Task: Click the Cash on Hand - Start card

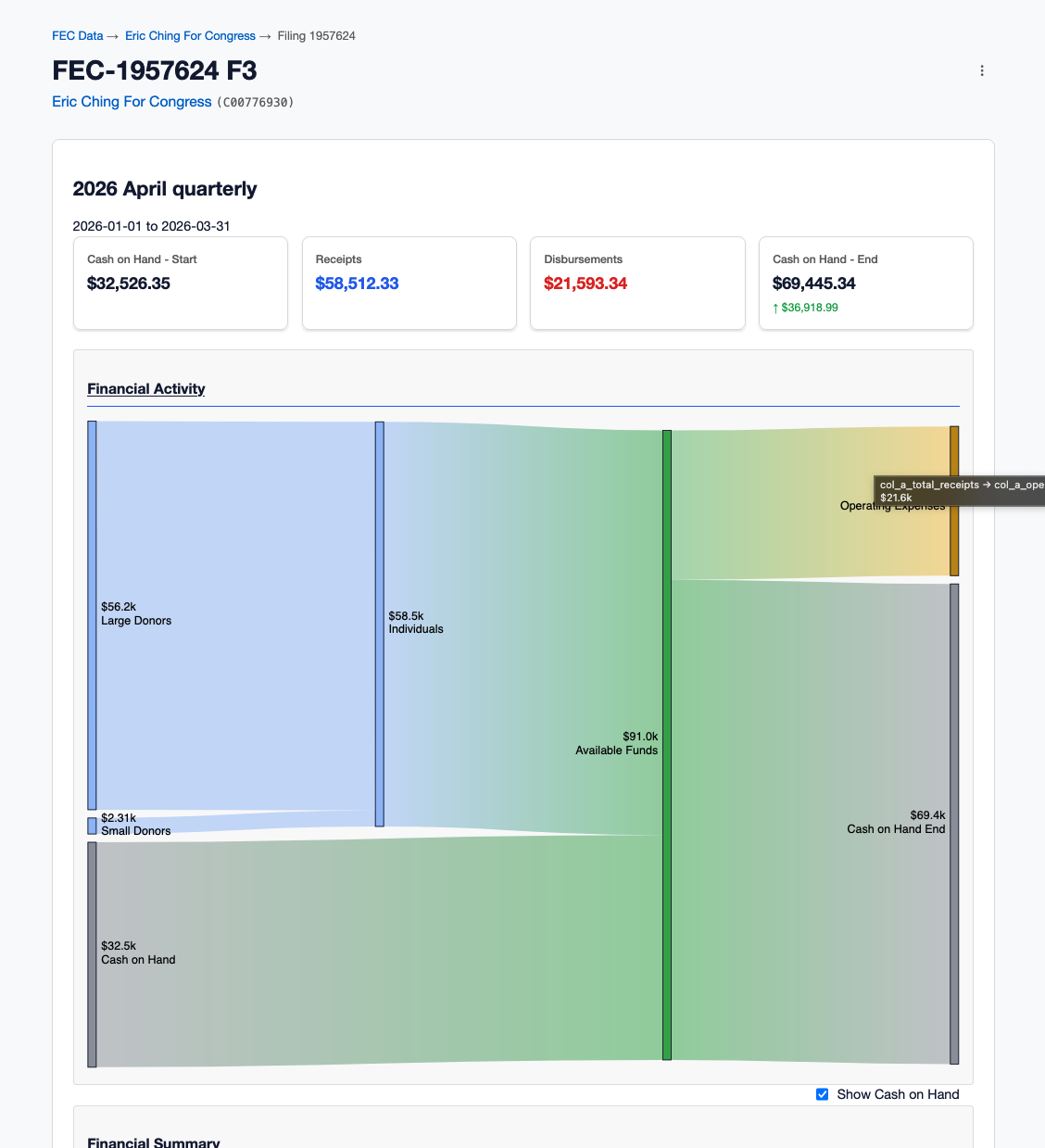Action: coord(181,283)
